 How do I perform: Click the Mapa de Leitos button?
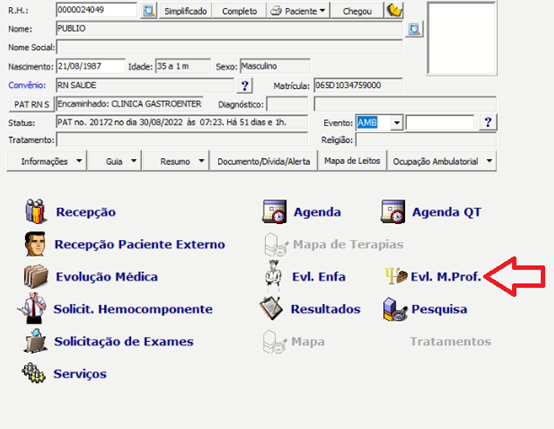point(352,161)
